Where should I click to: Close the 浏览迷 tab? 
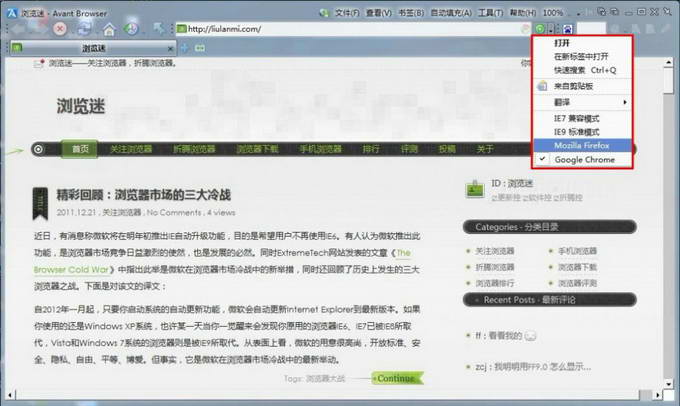click(170, 48)
